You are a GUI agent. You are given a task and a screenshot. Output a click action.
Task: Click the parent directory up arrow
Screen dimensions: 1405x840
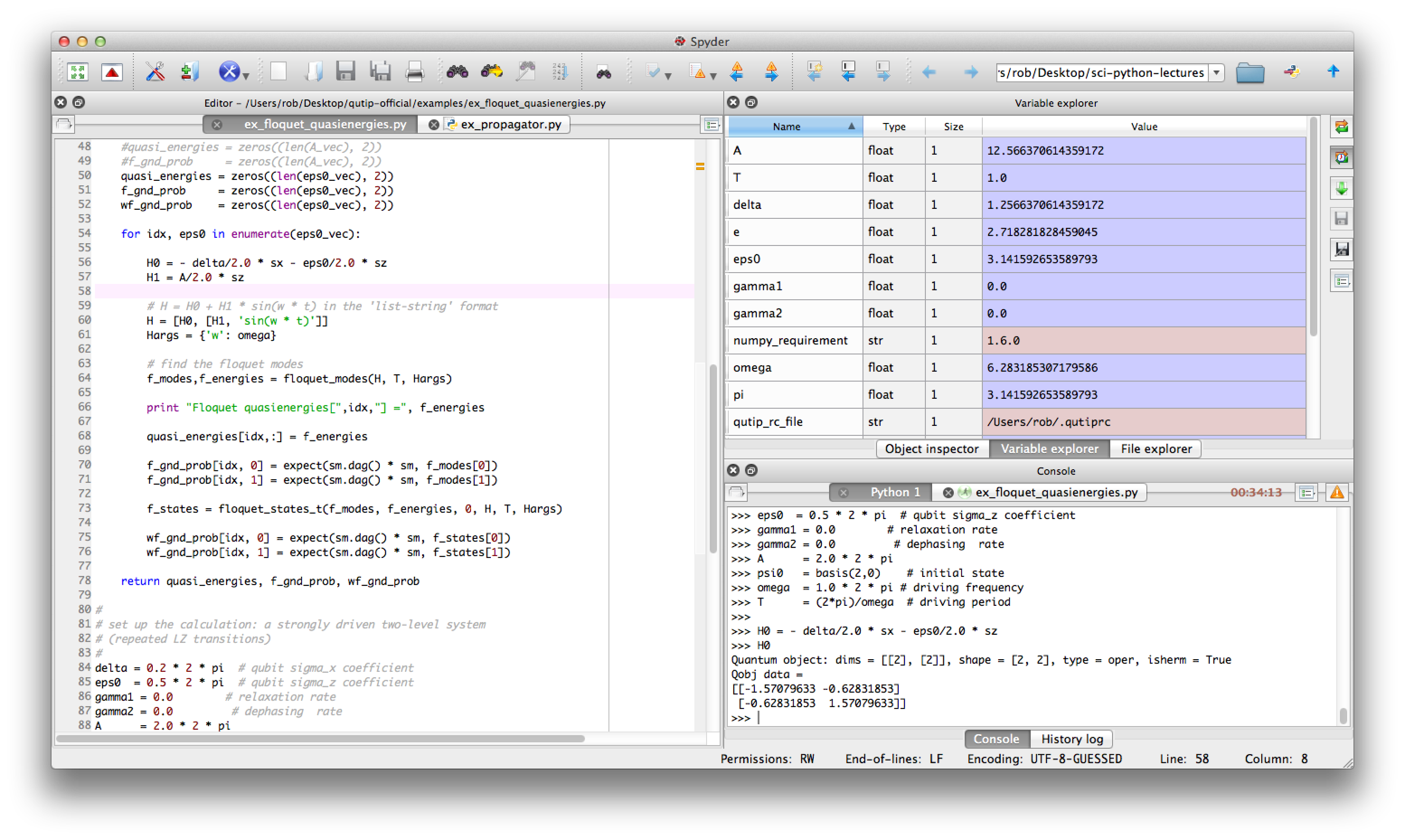[1333, 71]
